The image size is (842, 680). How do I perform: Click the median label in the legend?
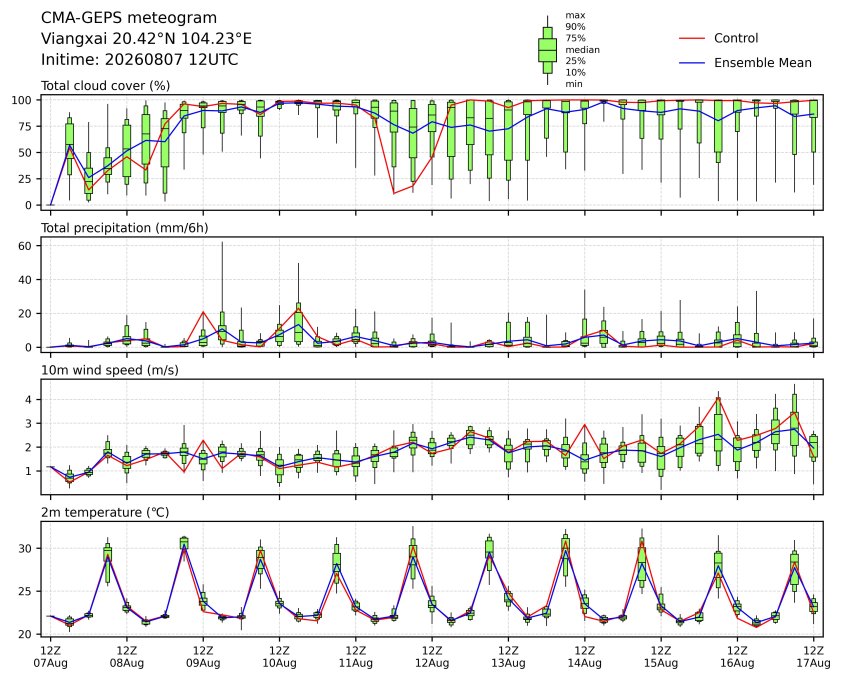582,49
